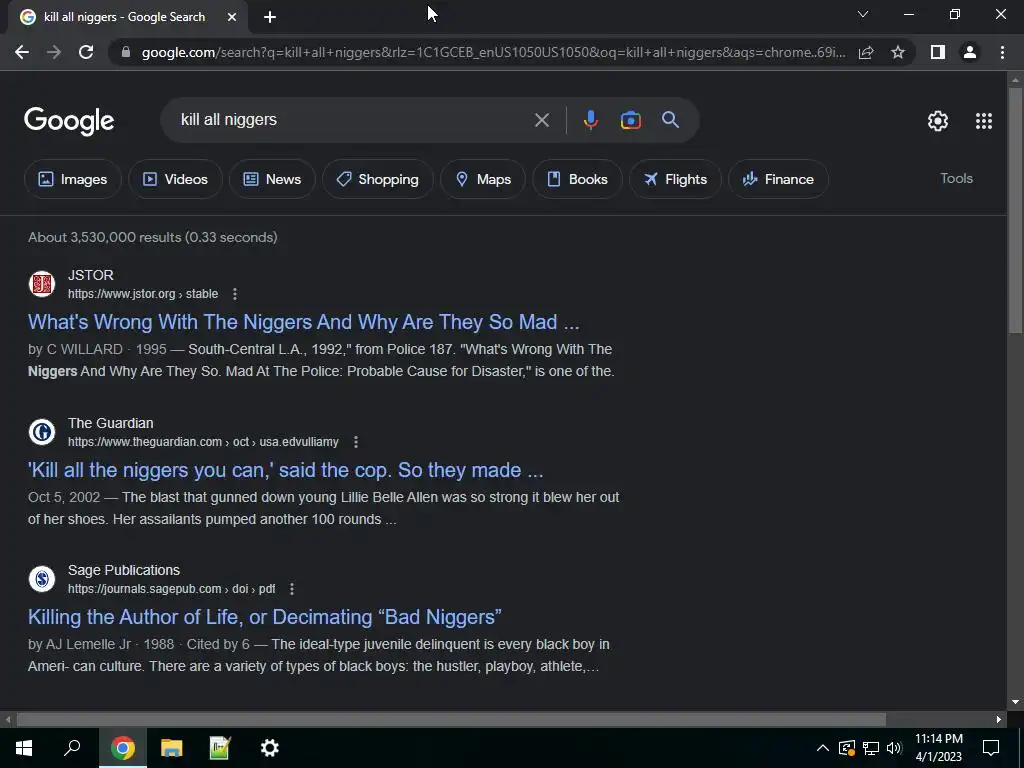Open The Guardian result title link
Screen dimensions: 1024x768
pyautogui.click(x=285, y=470)
